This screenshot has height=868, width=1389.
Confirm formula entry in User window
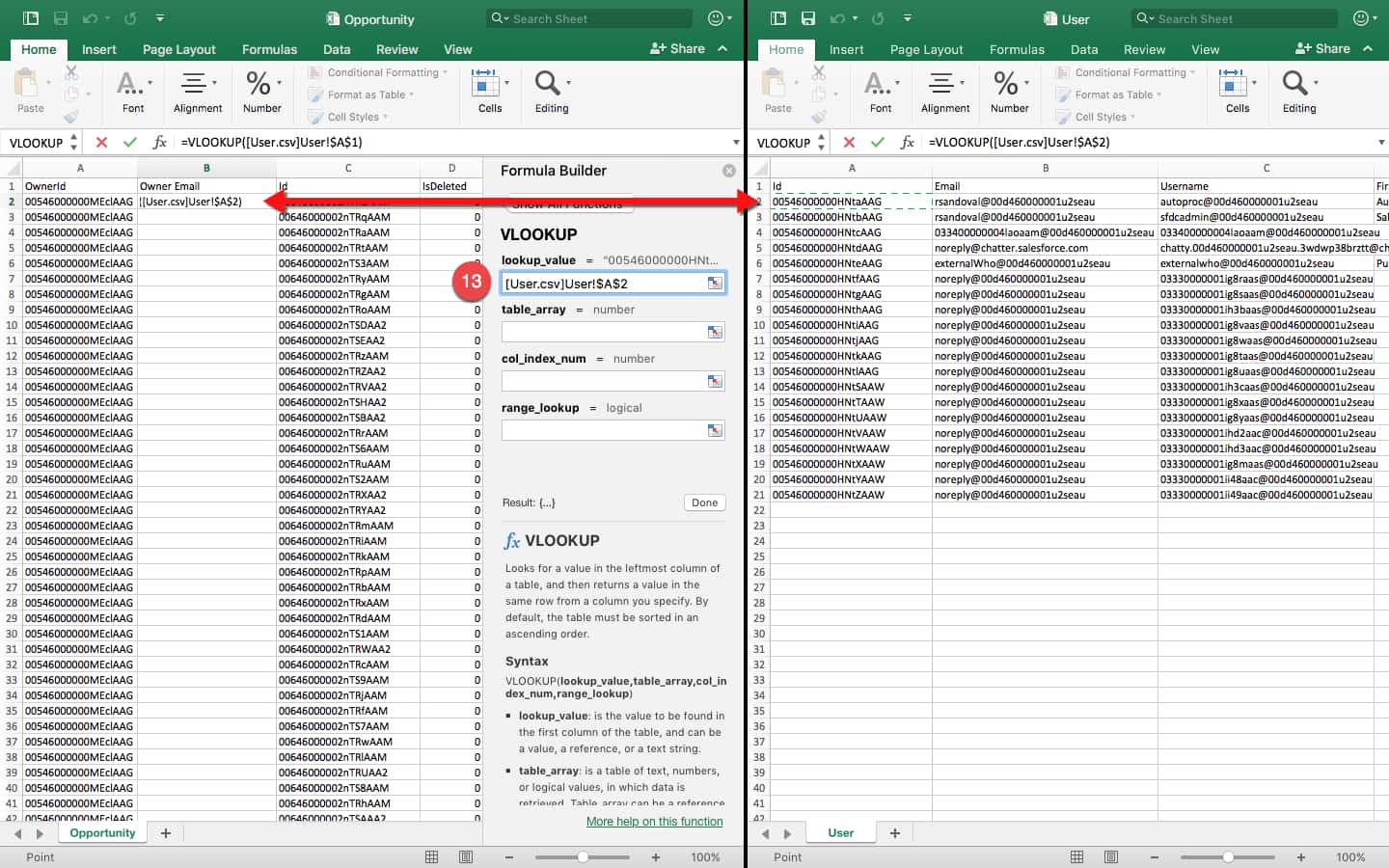[878, 142]
